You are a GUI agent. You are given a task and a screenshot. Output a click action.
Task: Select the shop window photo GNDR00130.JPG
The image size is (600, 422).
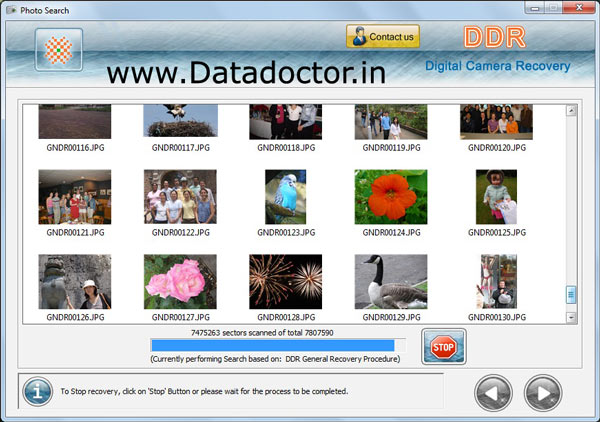(x=496, y=282)
